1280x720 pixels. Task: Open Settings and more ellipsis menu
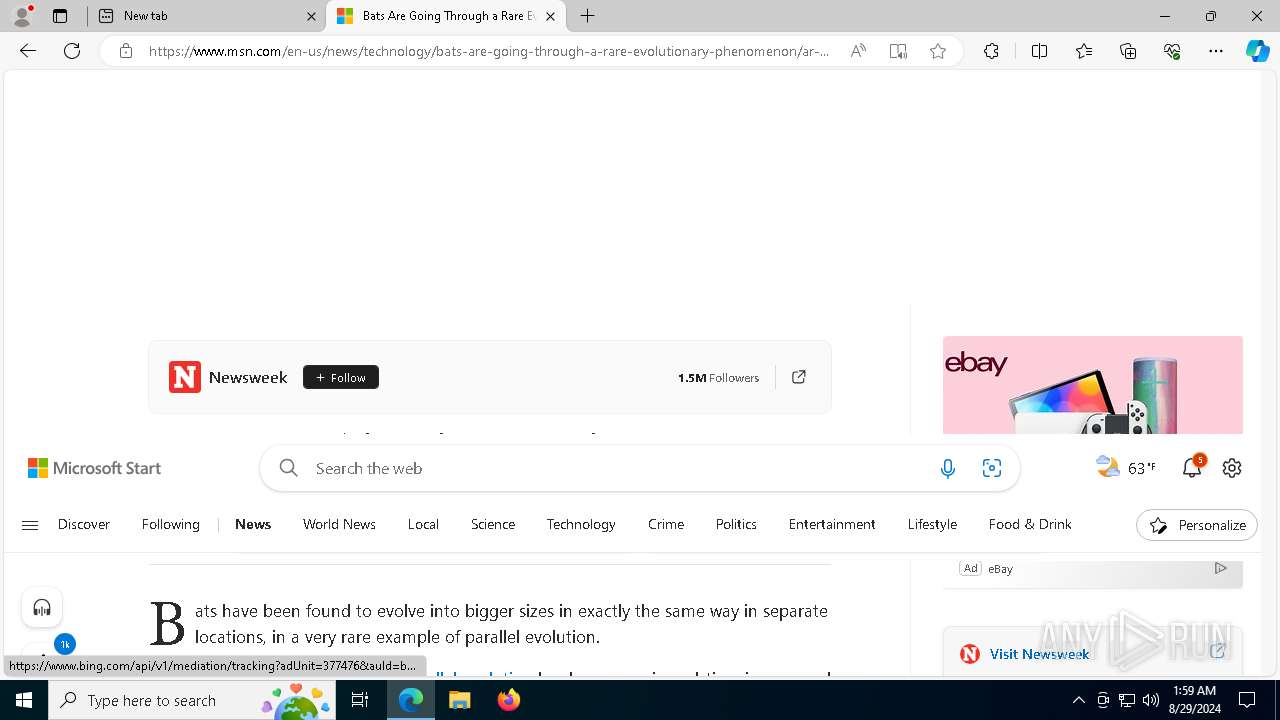point(1216,51)
